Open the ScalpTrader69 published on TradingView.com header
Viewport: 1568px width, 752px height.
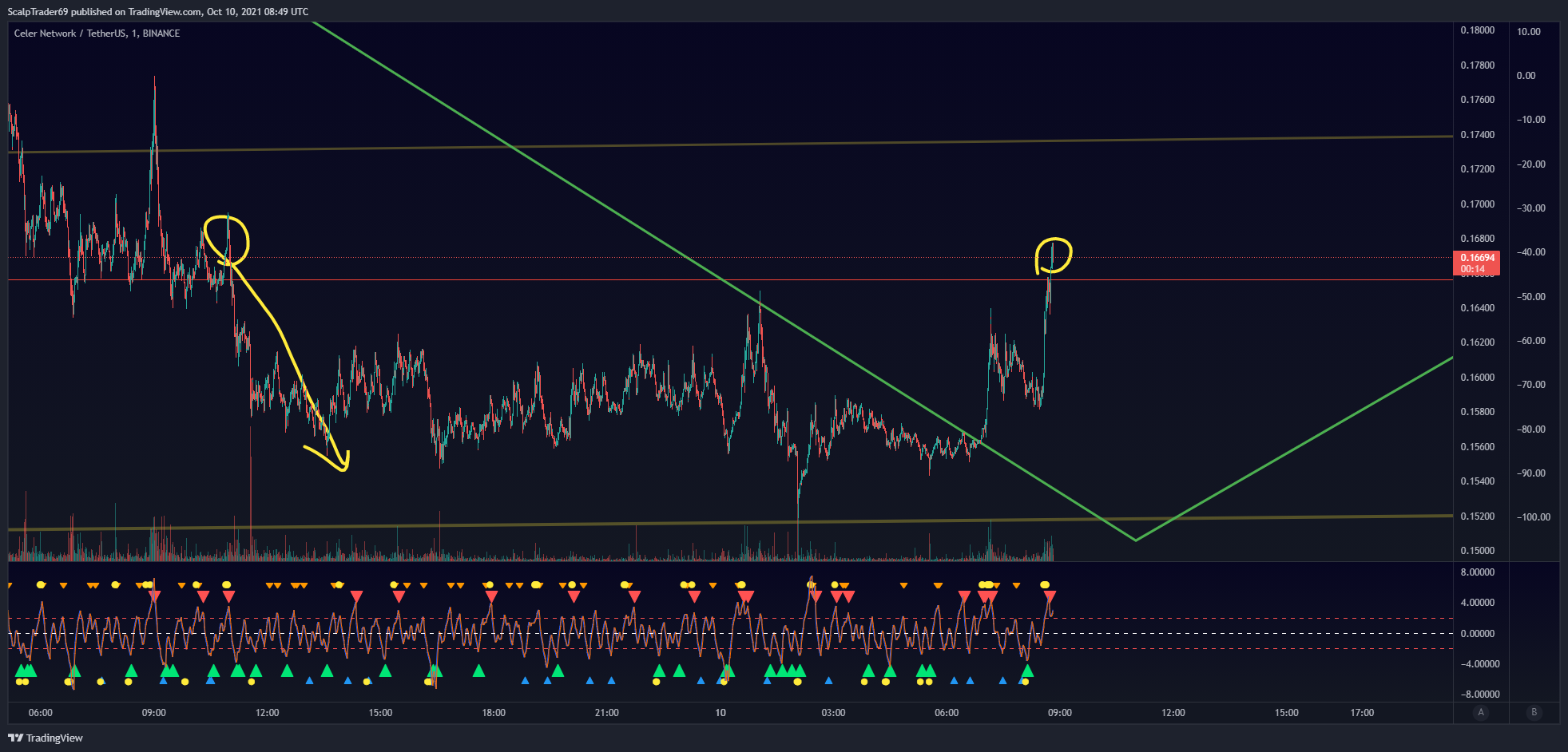click(158, 12)
